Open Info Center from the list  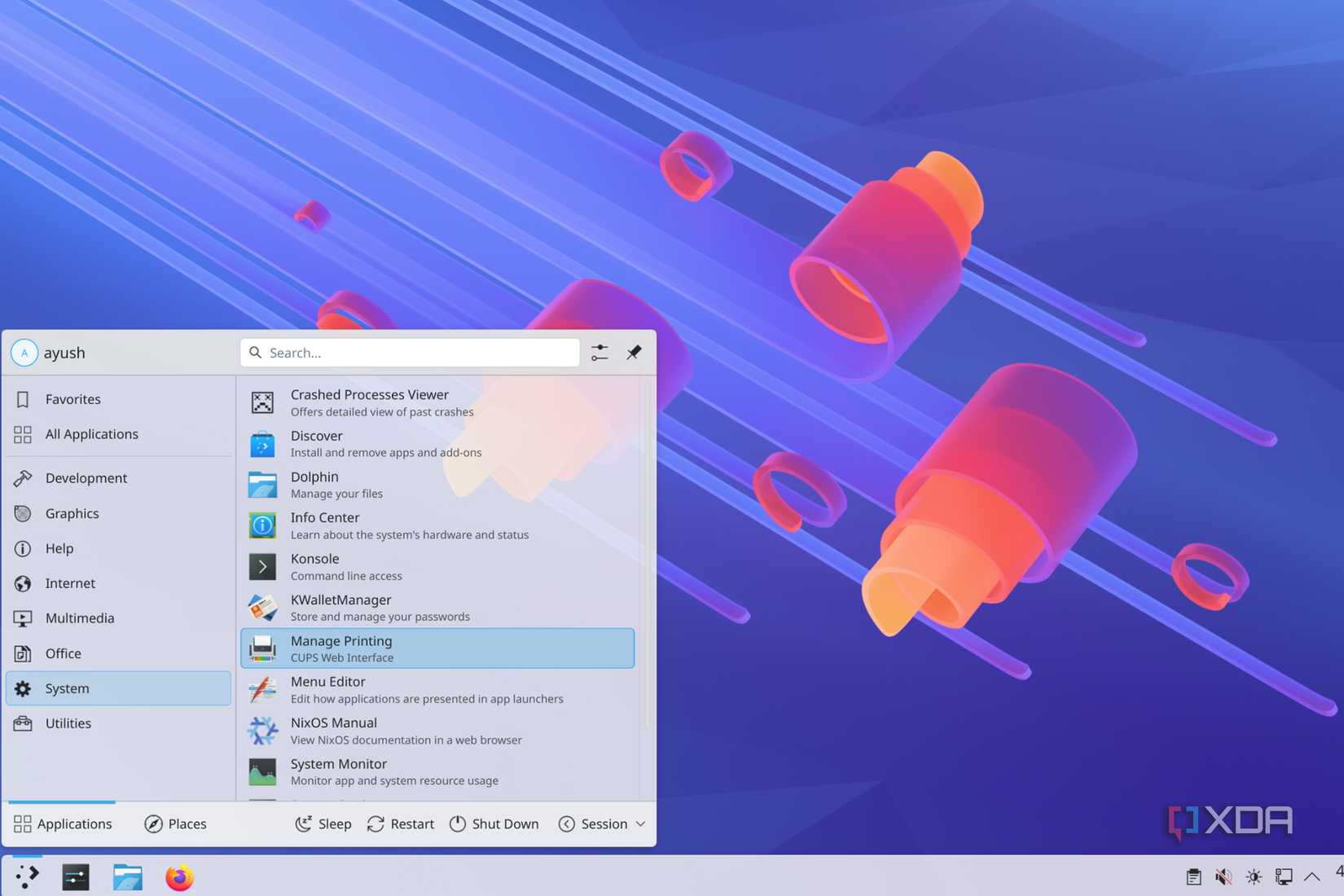(x=437, y=525)
